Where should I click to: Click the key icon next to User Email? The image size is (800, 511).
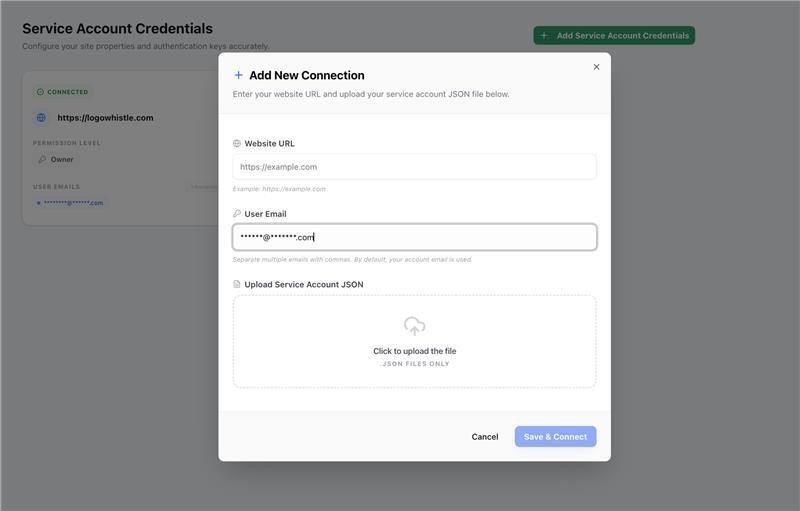[x=237, y=214]
